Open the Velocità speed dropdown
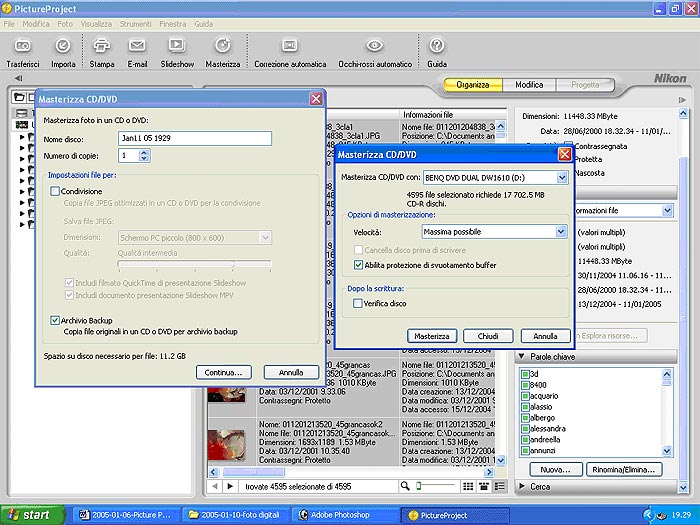Image resolution: width=700 pixels, height=525 pixels. click(561, 232)
